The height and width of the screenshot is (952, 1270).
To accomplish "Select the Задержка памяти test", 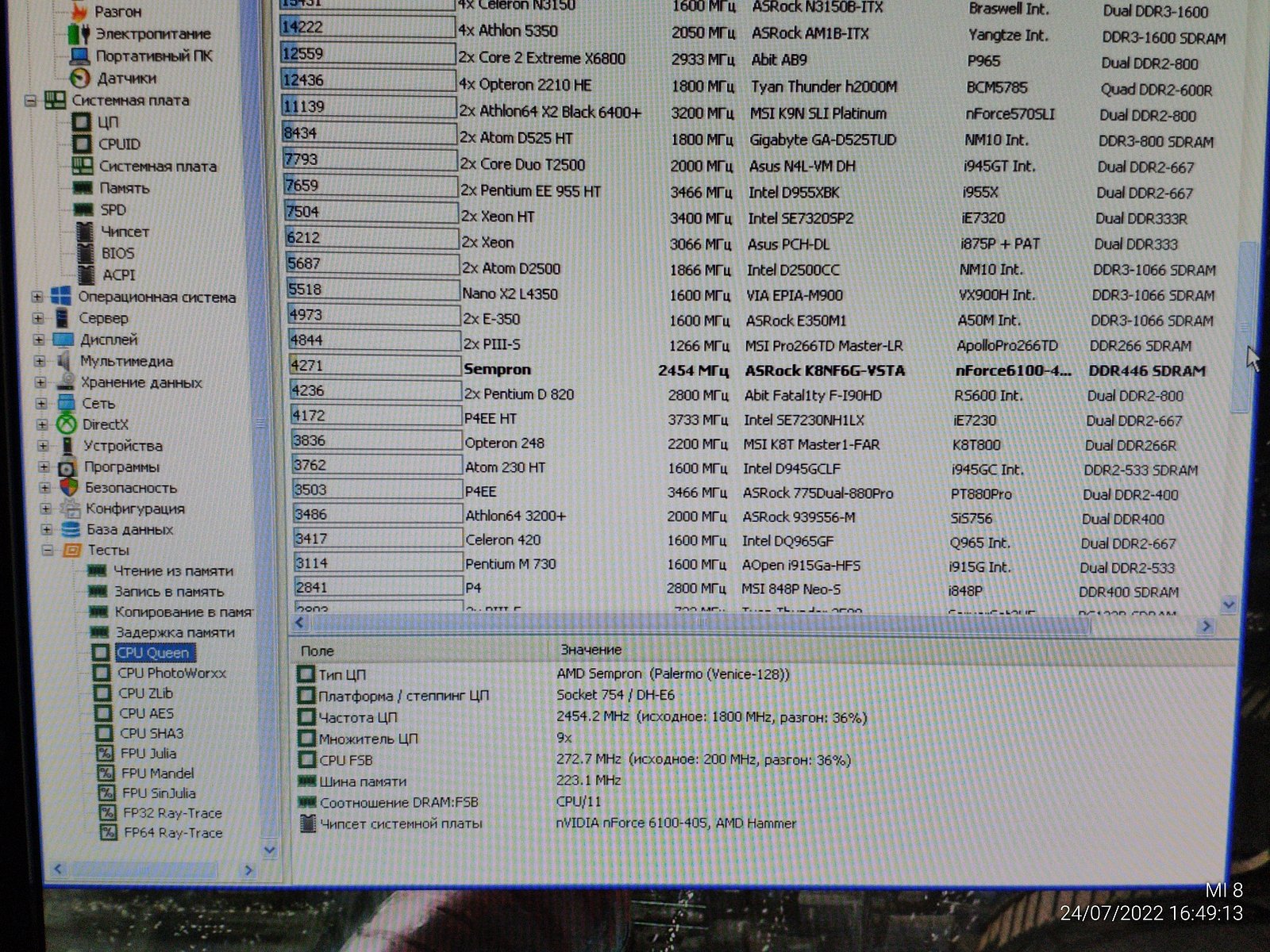I will click(x=175, y=633).
